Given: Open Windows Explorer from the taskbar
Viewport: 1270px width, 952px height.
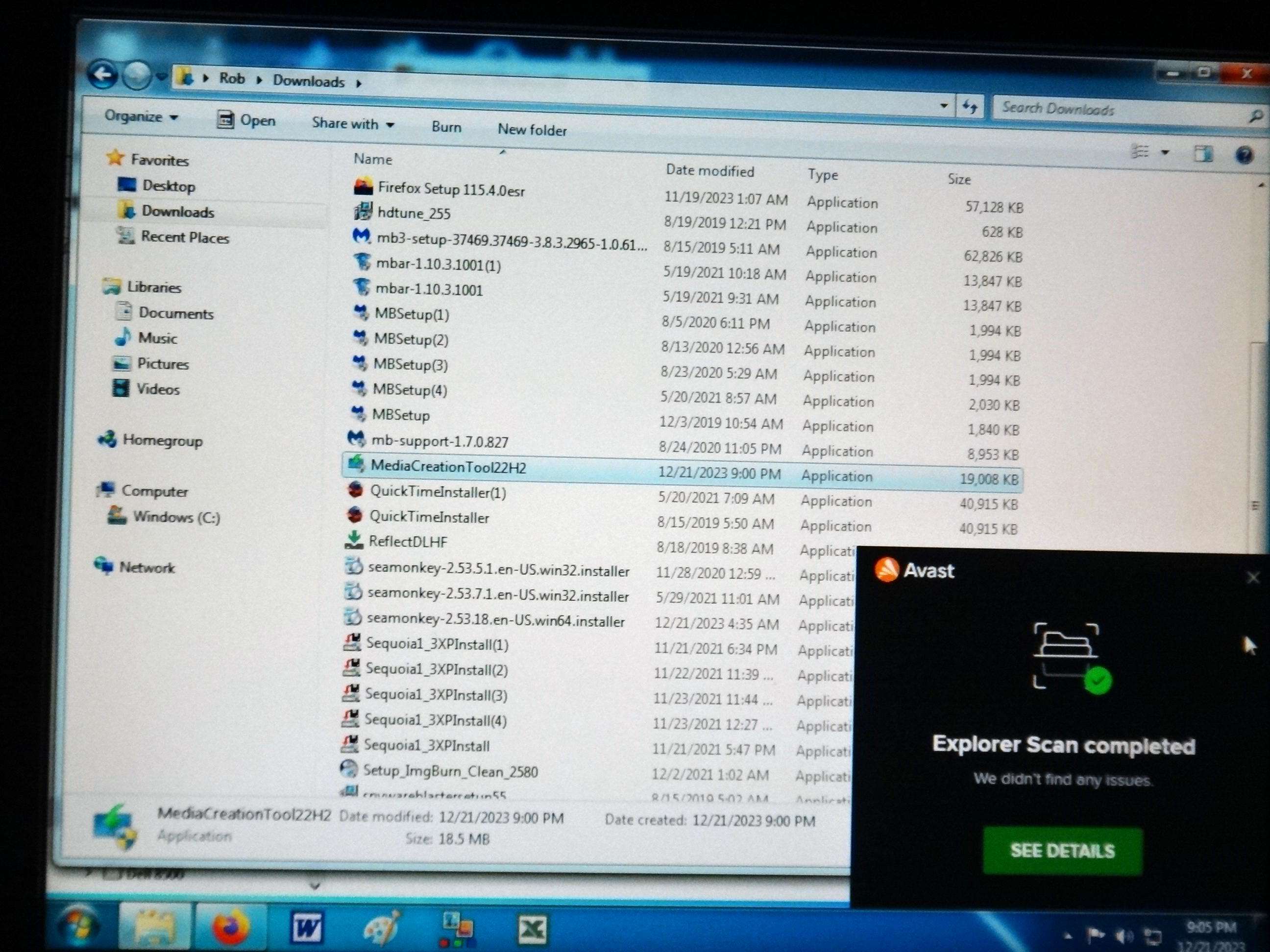Looking at the screenshot, I should (x=154, y=927).
